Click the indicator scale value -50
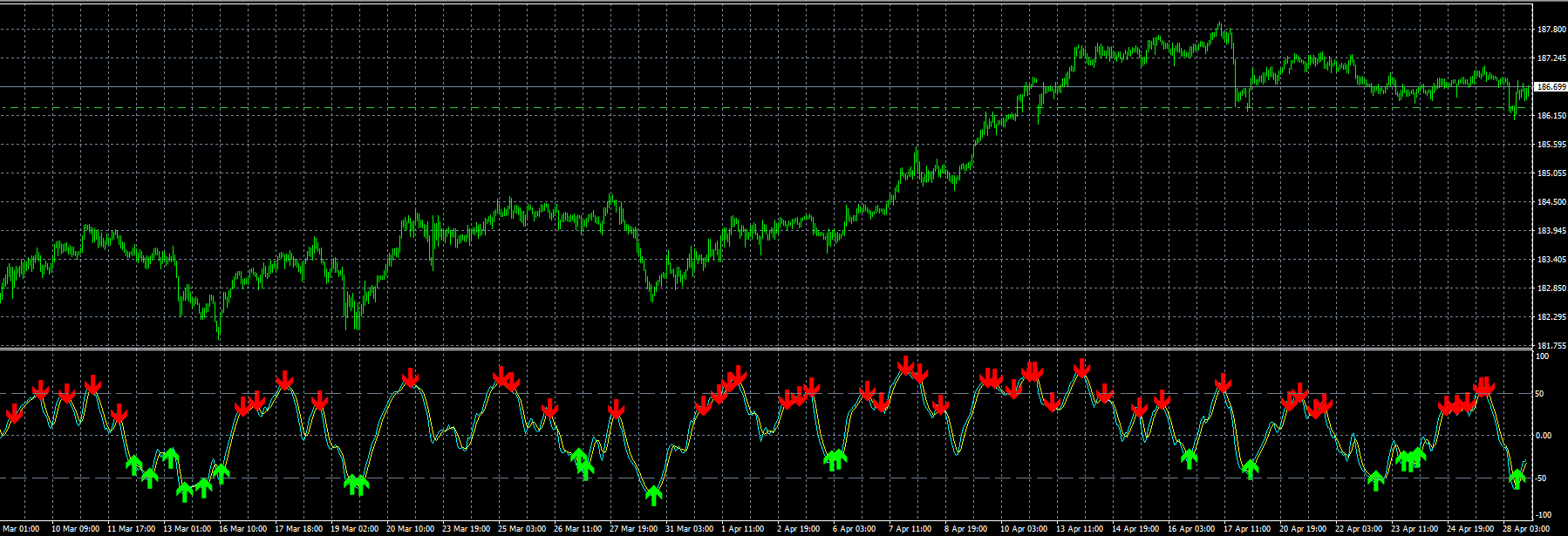1568x536 pixels. 1542,478
